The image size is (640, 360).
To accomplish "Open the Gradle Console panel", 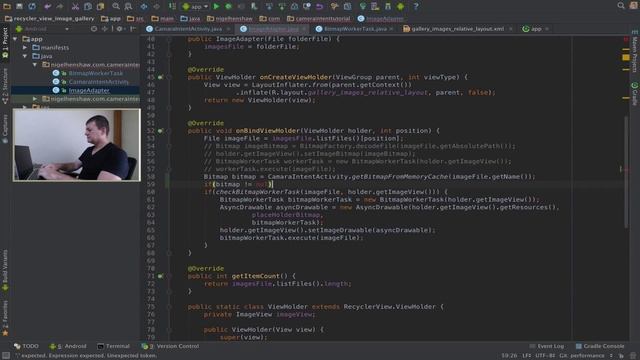I will point(600,346).
